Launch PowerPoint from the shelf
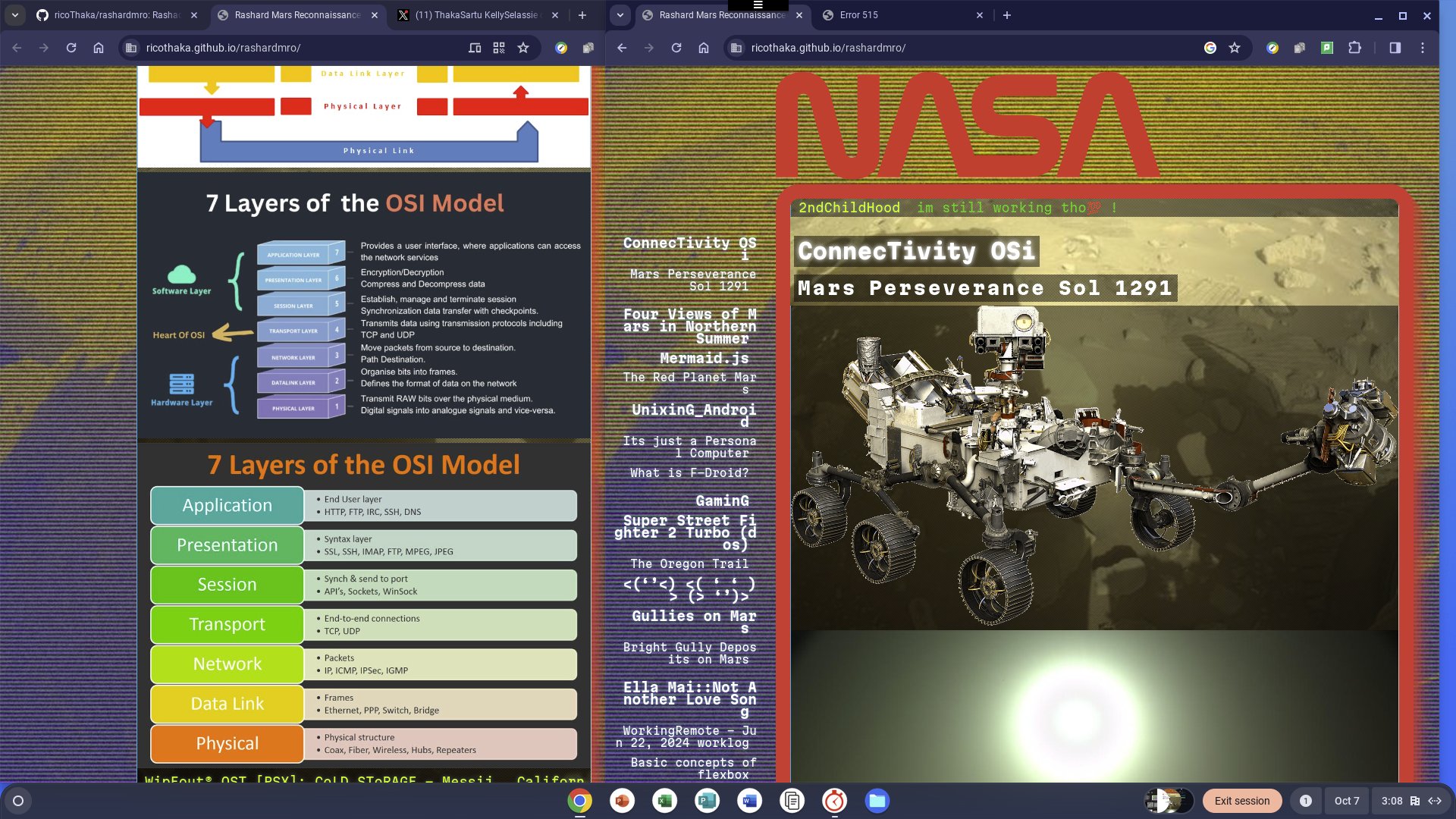 [x=623, y=801]
